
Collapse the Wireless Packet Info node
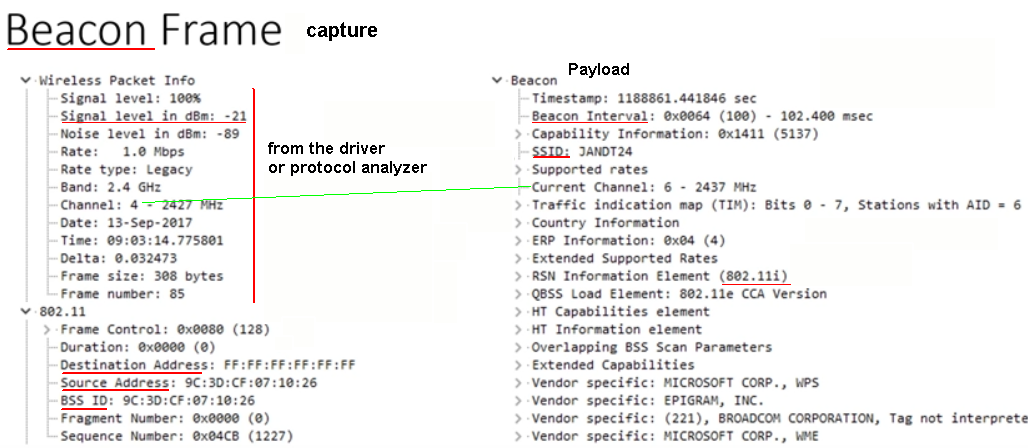click(x=24, y=80)
